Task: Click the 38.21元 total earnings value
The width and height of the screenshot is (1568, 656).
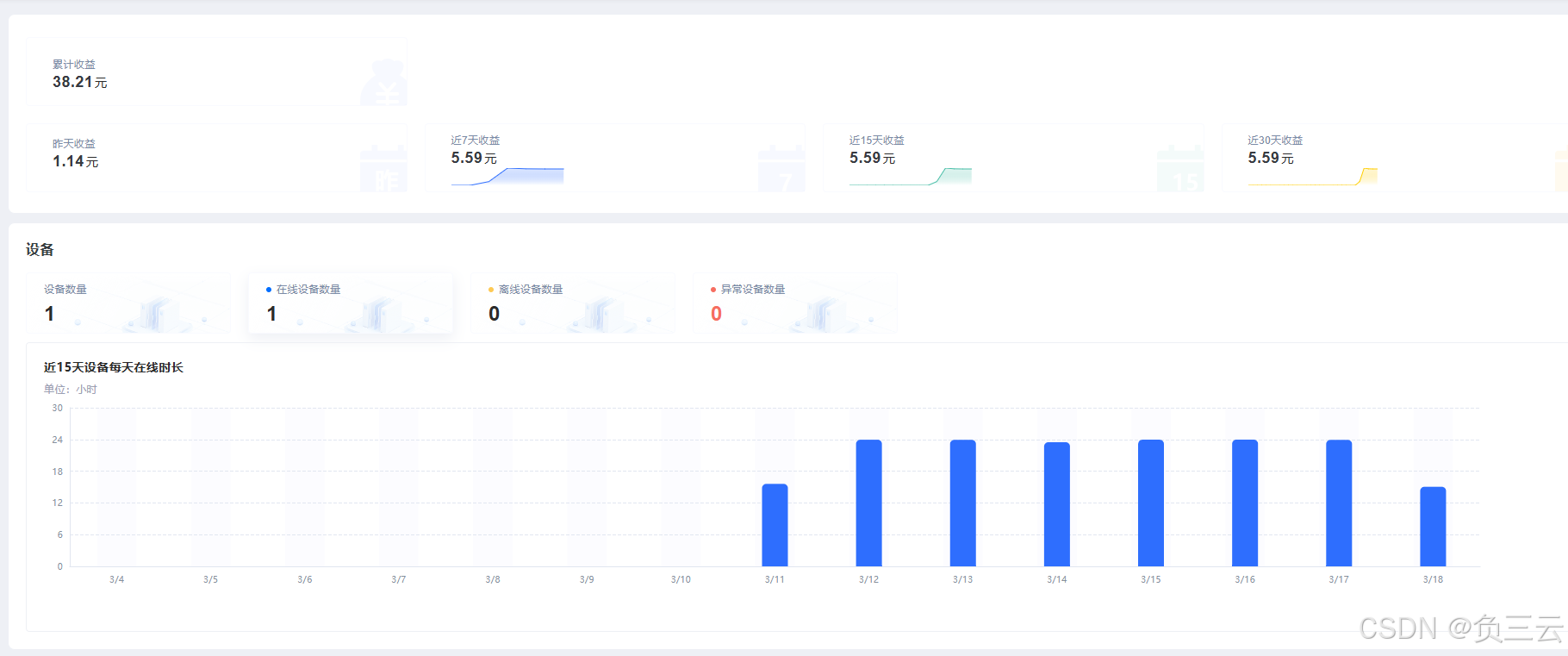Action: tap(80, 82)
